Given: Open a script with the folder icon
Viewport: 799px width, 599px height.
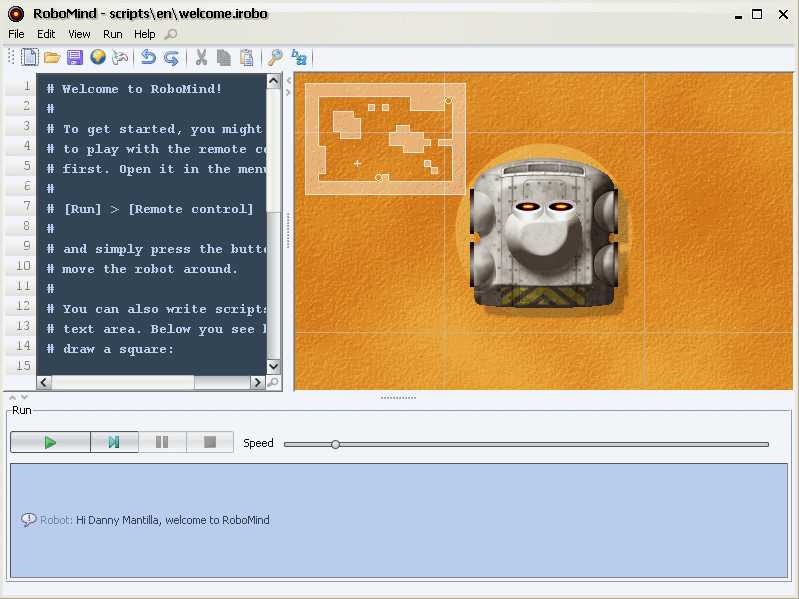Looking at the screenshot, I should pos(52,58).
